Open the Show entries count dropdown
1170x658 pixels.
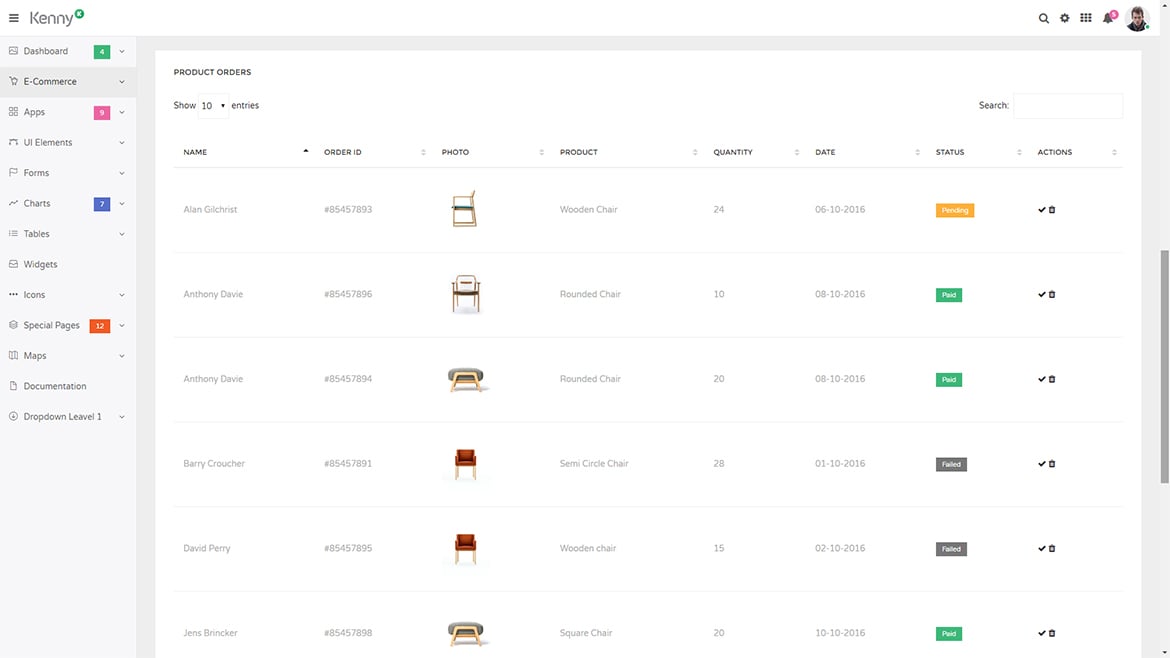tap(213, 106)
